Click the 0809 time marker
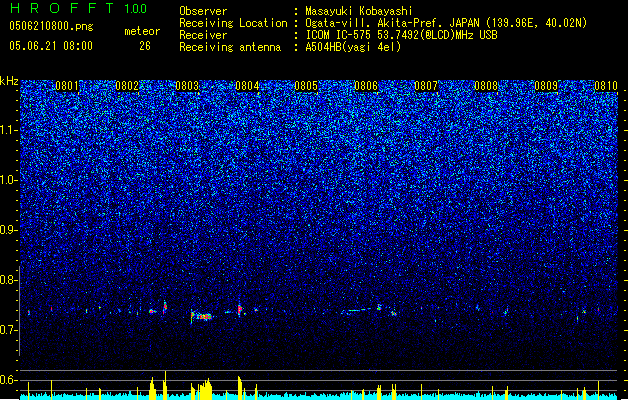The width and height of the screenshot is (629, 400). [546, 86]
